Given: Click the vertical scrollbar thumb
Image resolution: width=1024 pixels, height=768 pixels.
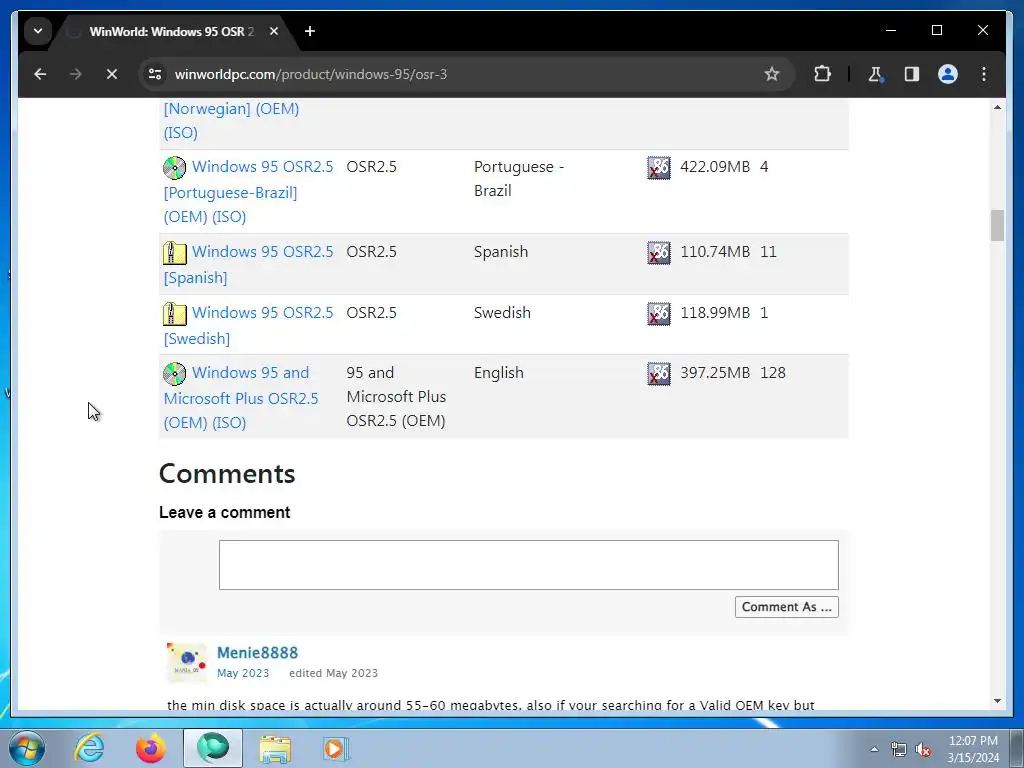Looking at the screenshot, I should pos(997,225).
